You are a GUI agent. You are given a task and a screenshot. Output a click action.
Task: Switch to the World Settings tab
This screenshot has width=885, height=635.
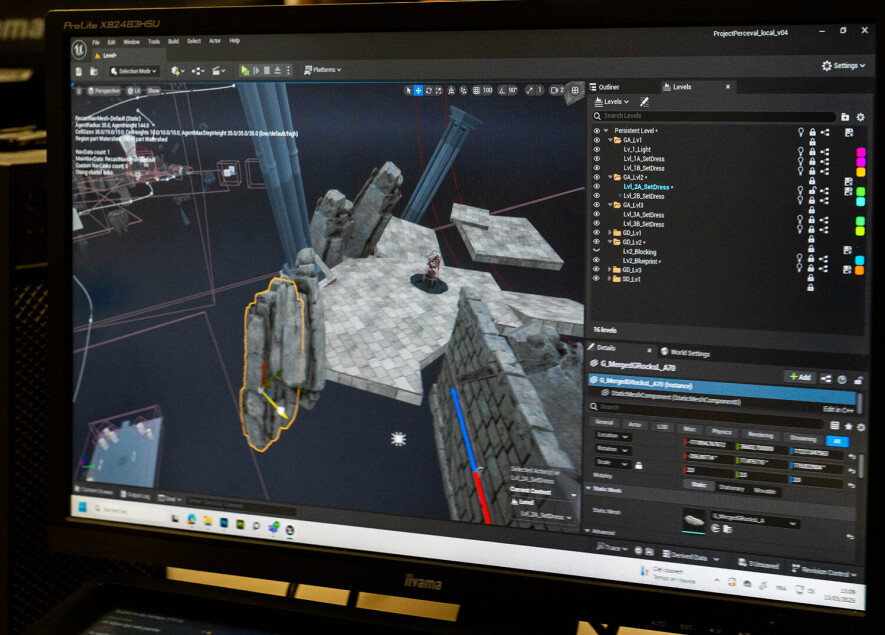click(x=686, y=353)
